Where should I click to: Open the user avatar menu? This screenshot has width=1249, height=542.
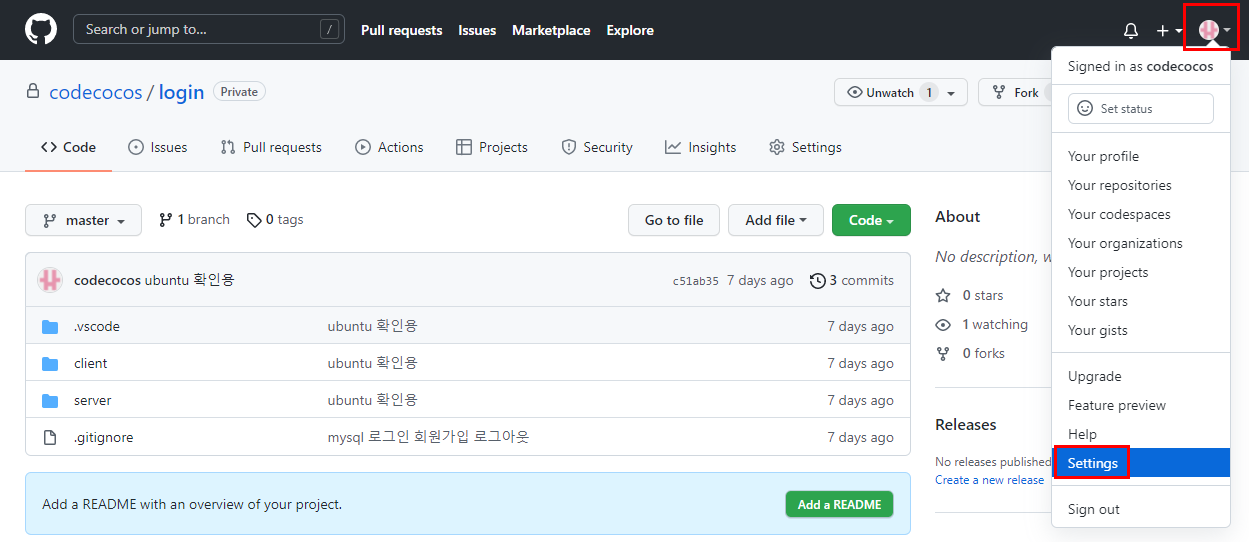pos(1215,30)
